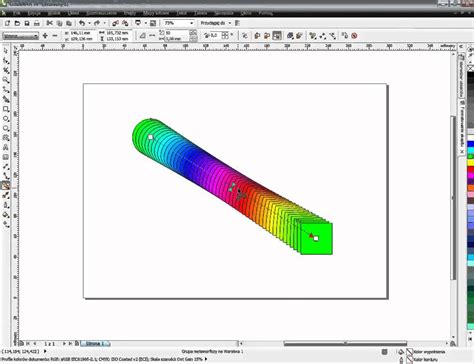Open the Edycja menu
474x364 pixels.
tap(34, 13)
